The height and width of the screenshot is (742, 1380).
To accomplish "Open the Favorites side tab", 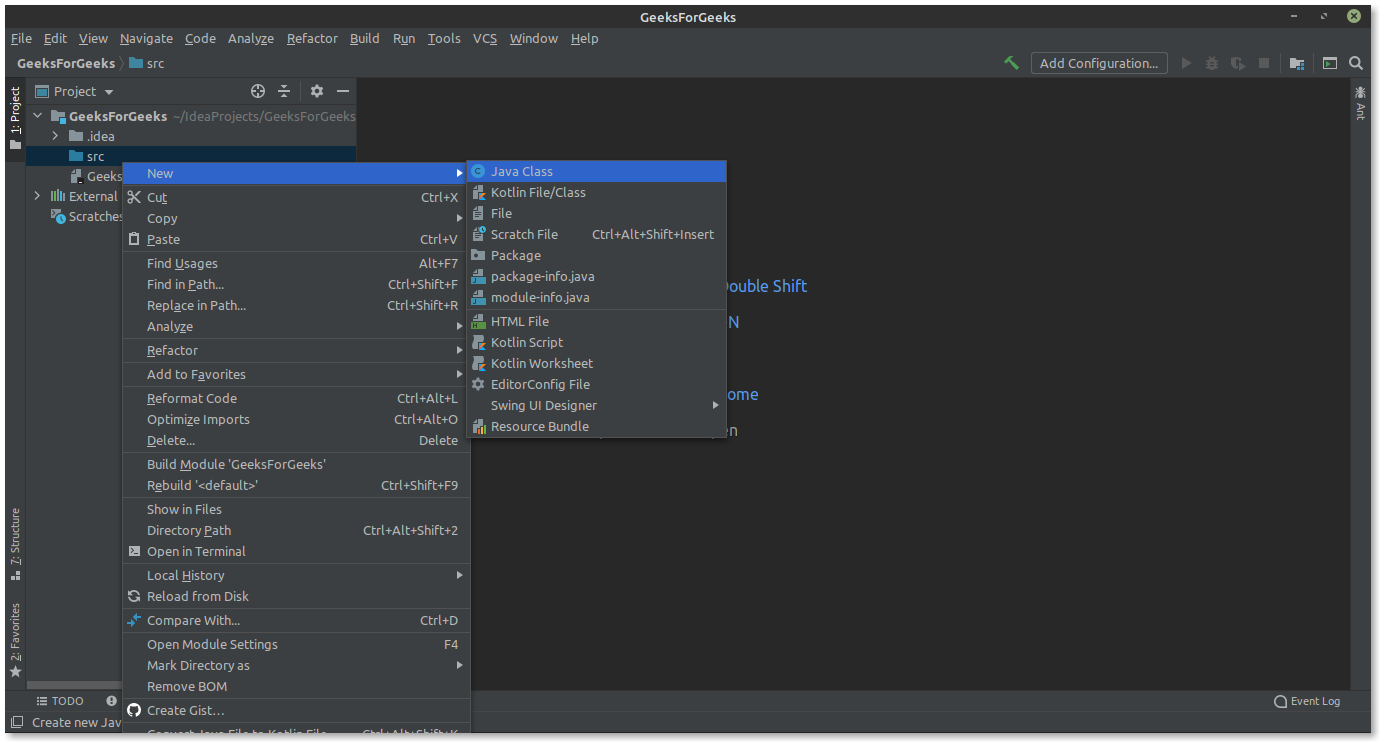I will click(15, 640).
